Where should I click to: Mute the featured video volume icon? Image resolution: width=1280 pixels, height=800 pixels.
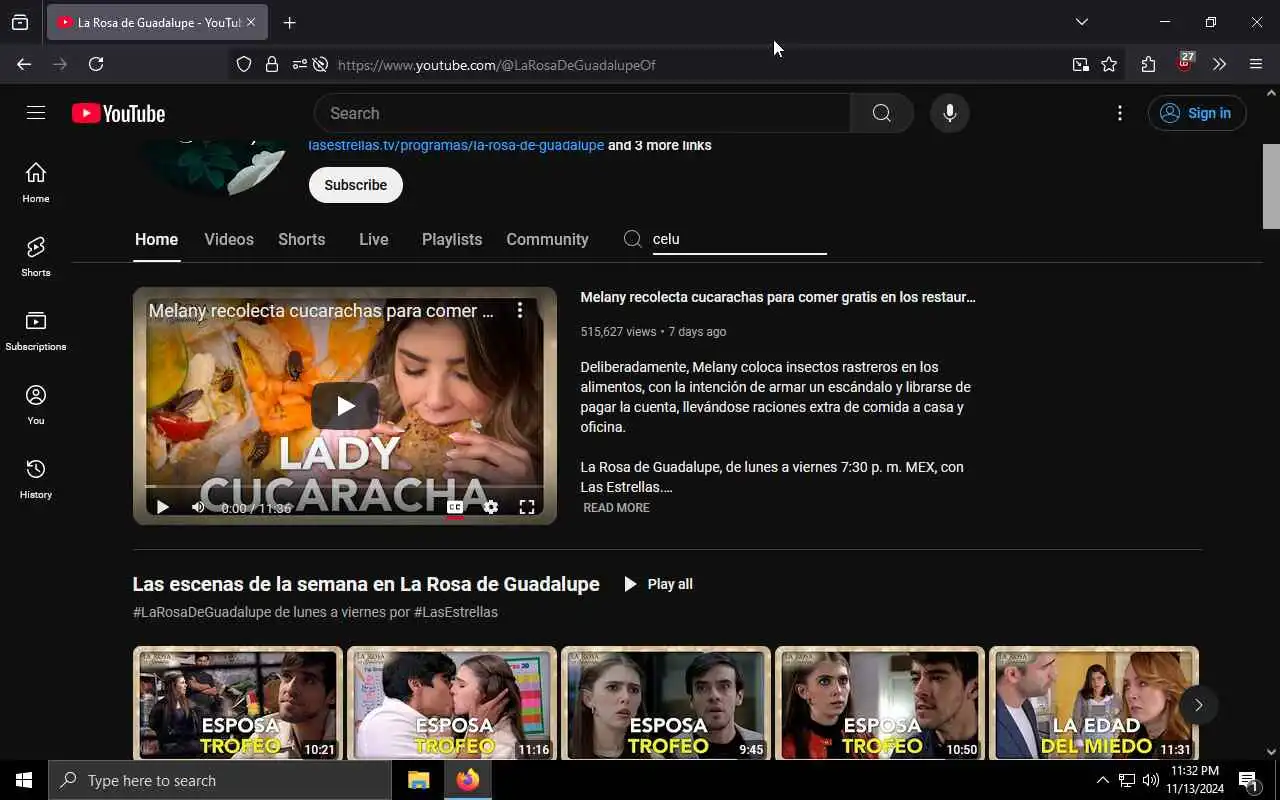point(198,507)
